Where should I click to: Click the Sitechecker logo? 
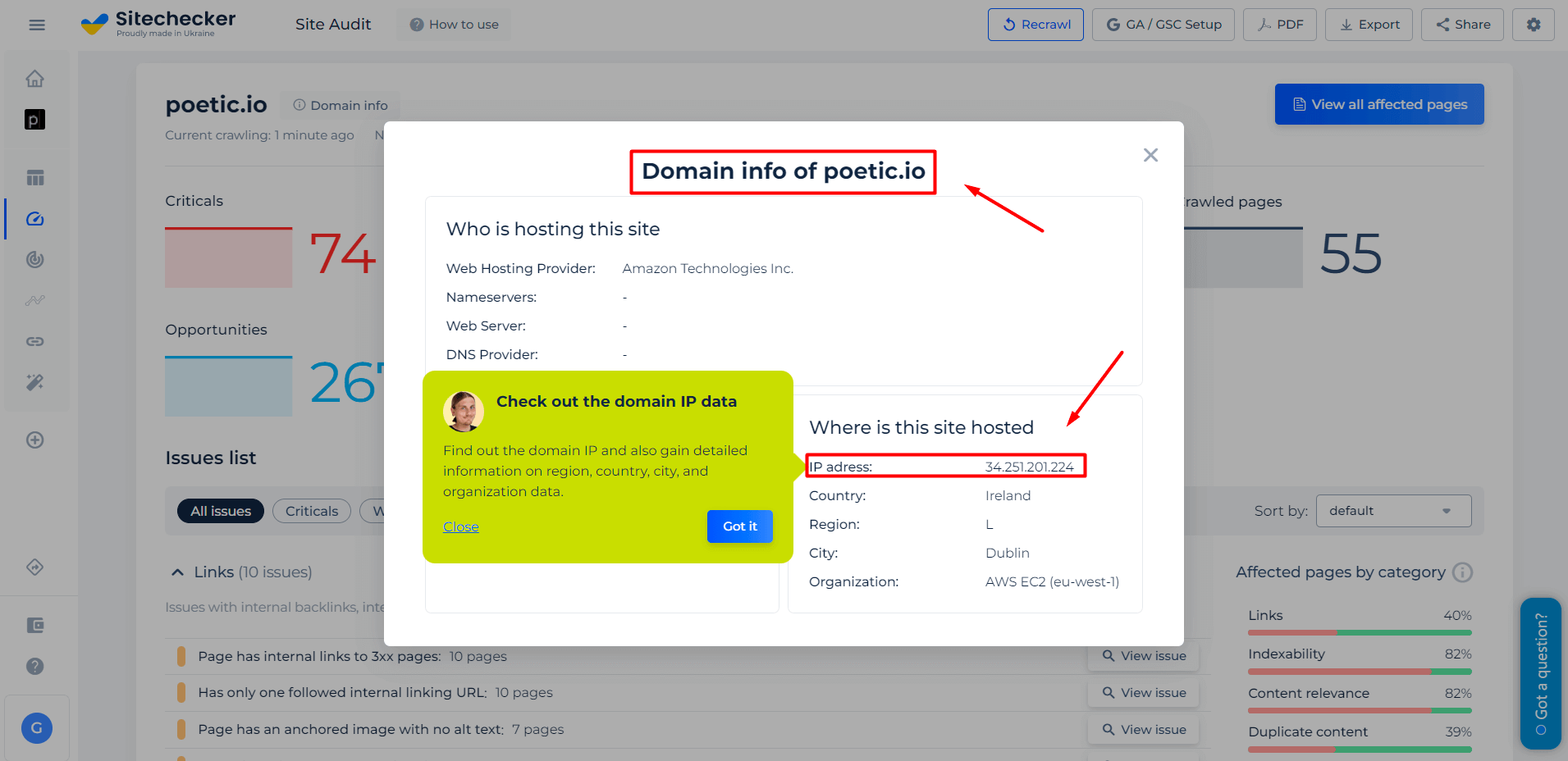click(158, 24)
